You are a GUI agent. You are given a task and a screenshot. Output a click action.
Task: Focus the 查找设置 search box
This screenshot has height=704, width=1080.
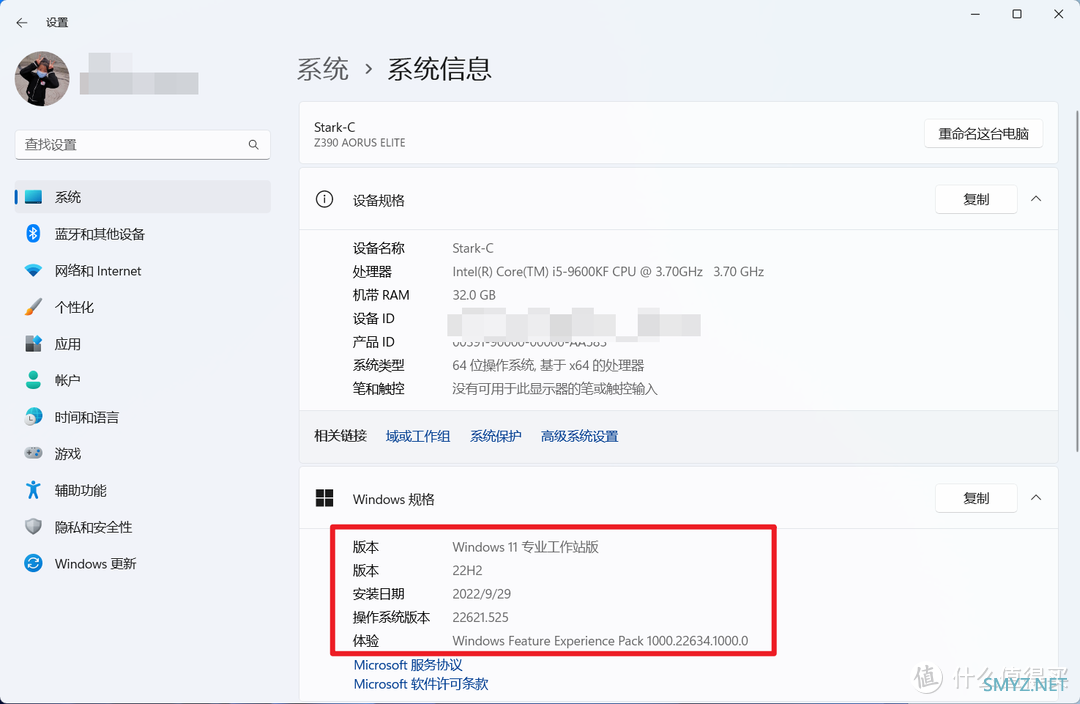pos(143,145)
